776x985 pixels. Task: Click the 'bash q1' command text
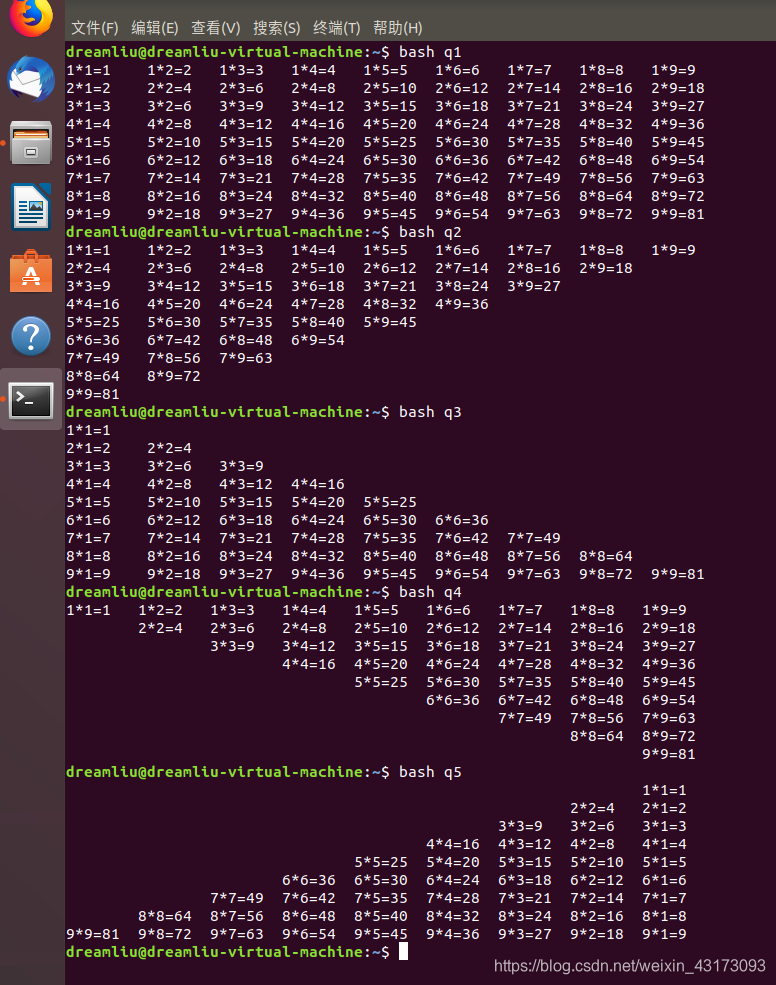coord(430,52)
